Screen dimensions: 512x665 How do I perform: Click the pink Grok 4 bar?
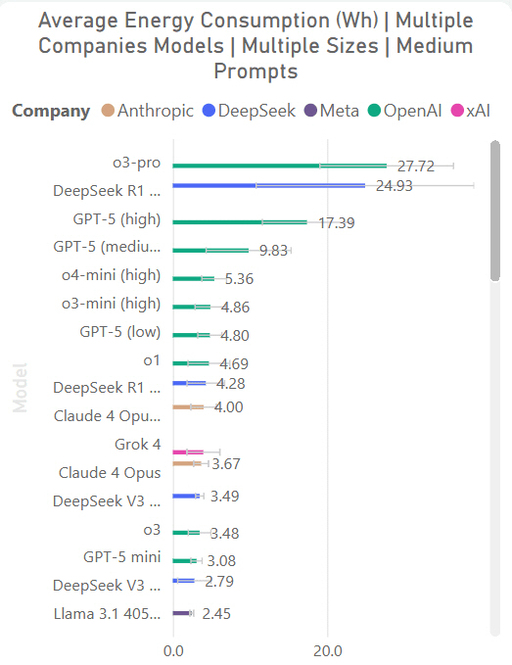pos(188,452)
